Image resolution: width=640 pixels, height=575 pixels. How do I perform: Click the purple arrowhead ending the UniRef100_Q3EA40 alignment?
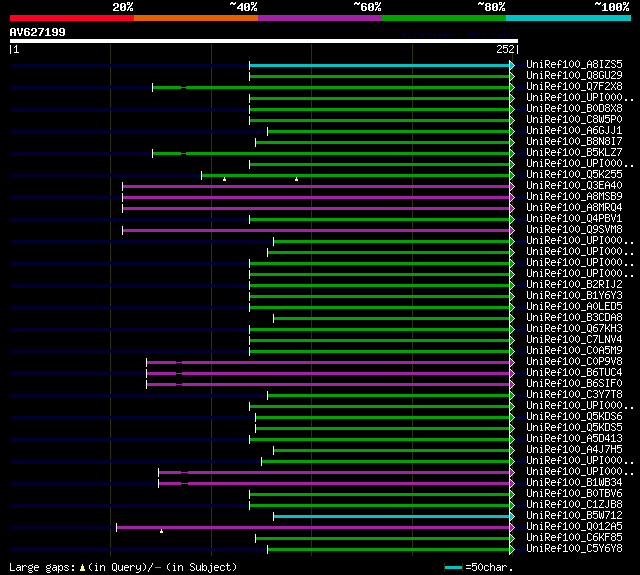point(512,186)
